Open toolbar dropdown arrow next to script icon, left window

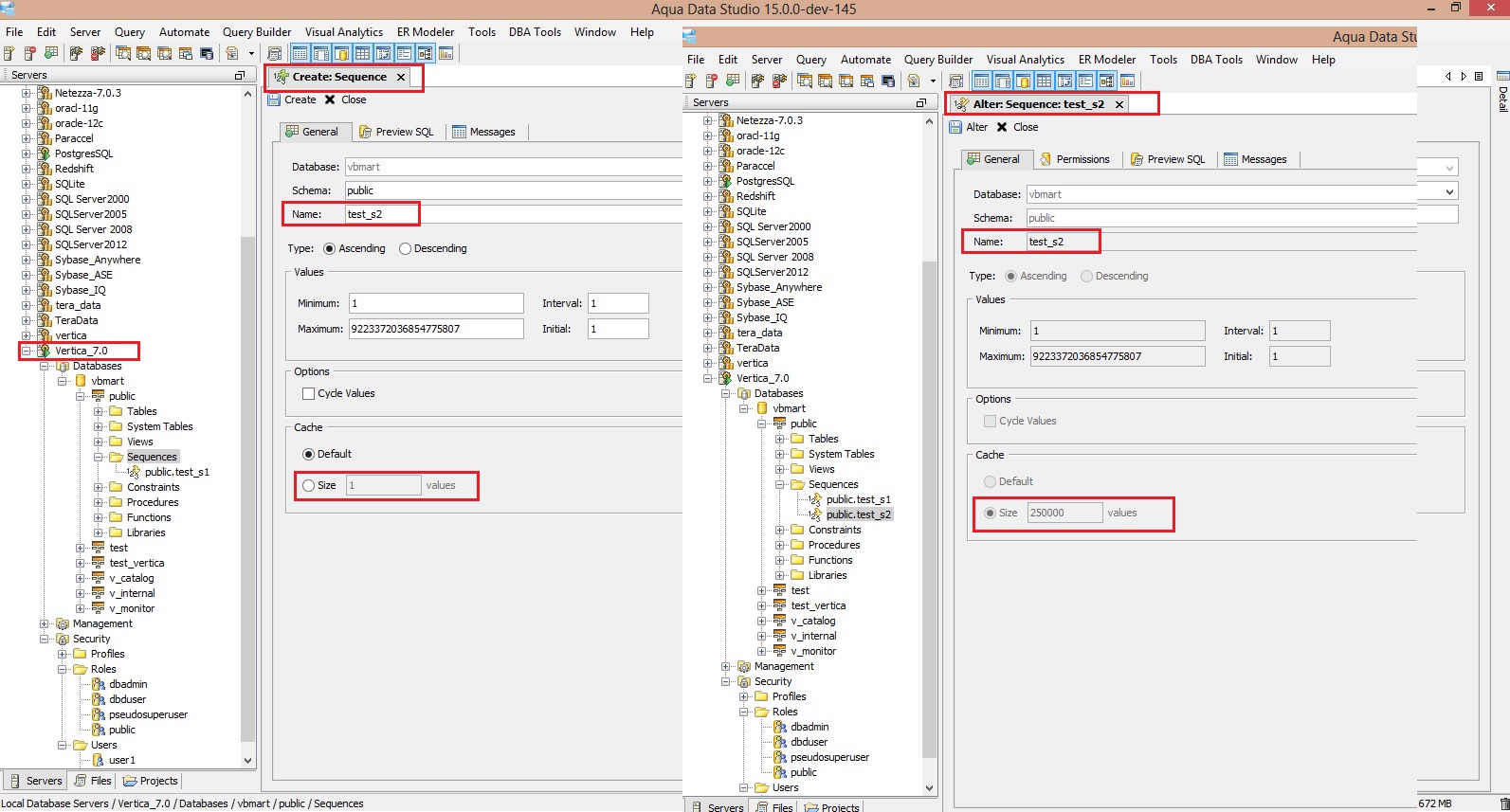click(x=251, y=54)
